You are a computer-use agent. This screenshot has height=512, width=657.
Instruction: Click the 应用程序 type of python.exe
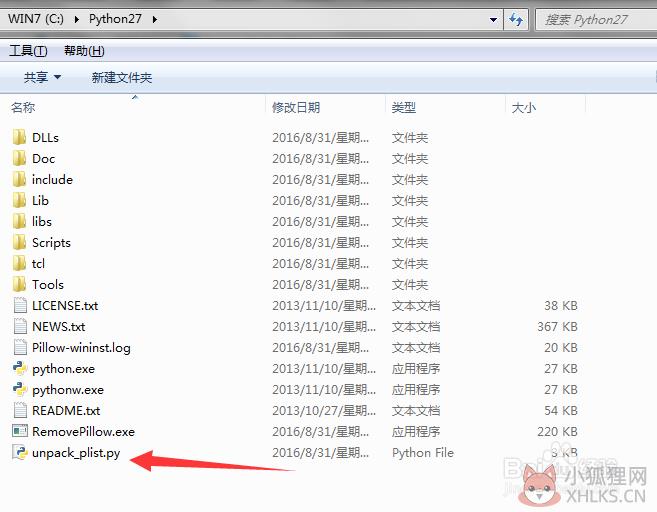point(416,369)
